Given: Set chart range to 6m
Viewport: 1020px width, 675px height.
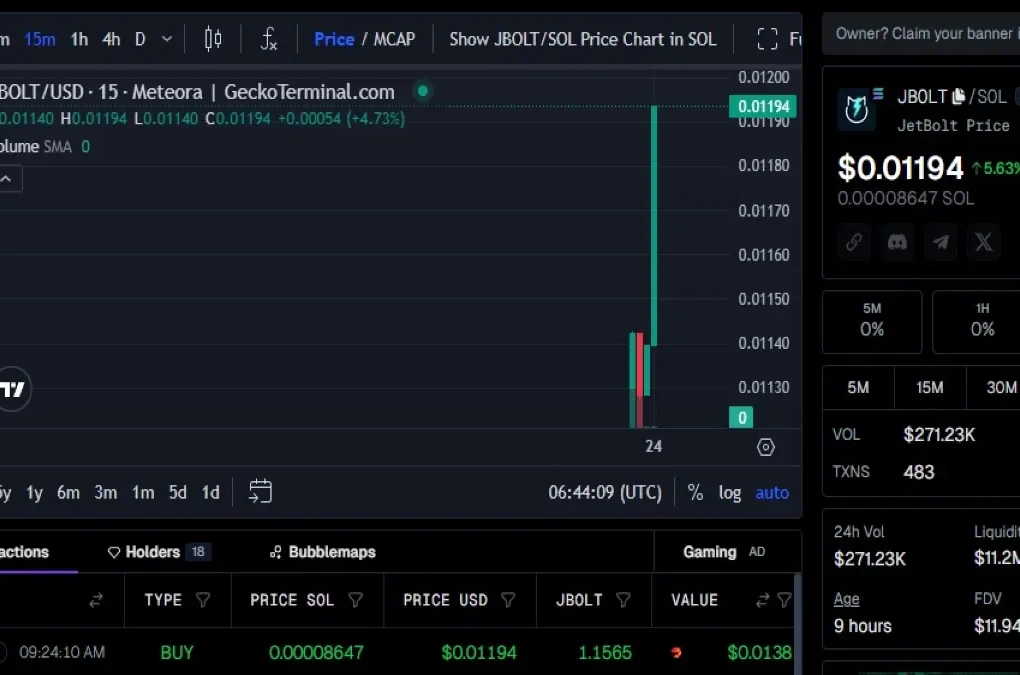Looking at the screenshot, I should point(68,492).
